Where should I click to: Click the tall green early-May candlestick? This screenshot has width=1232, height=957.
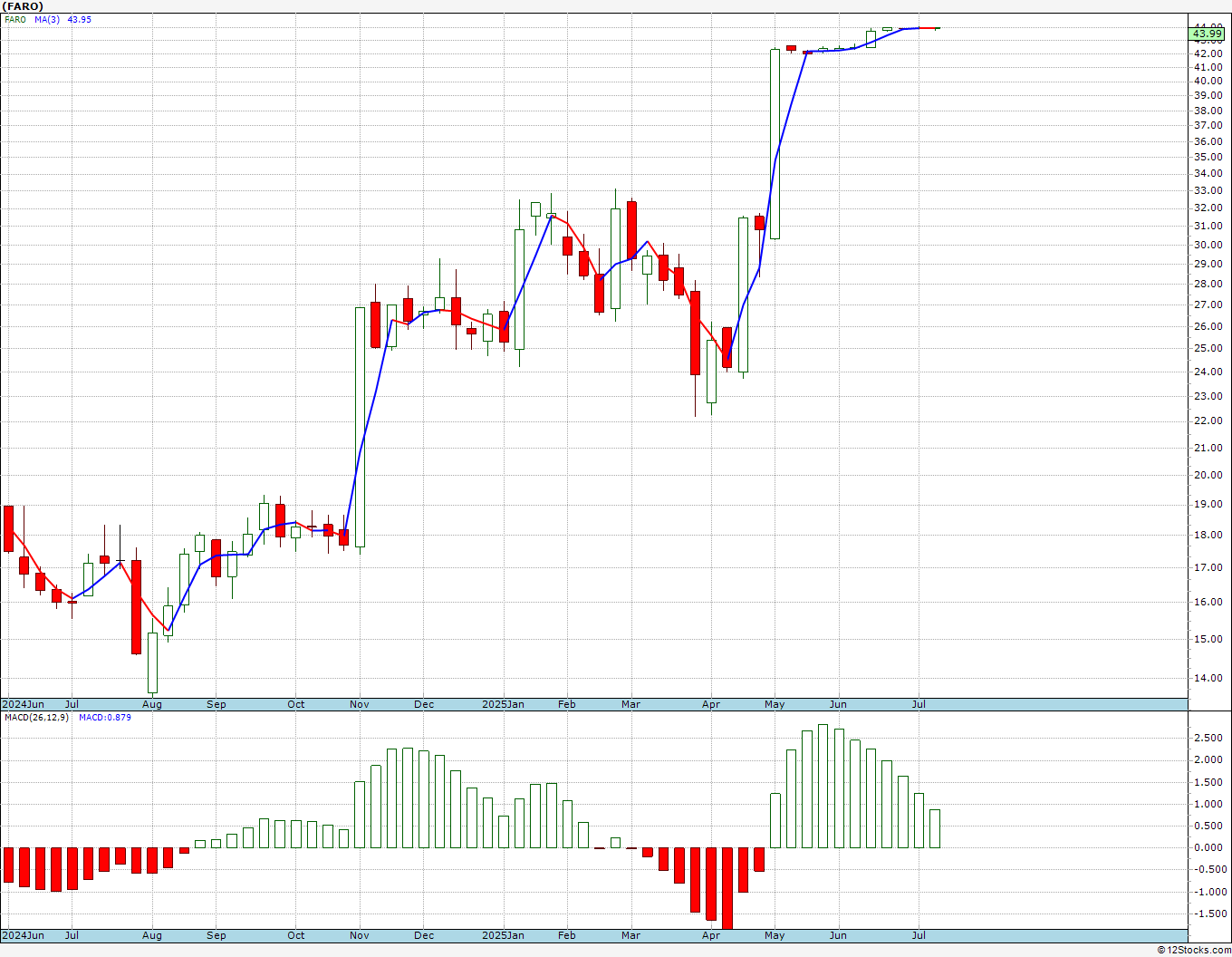click(x=775, y=144)
